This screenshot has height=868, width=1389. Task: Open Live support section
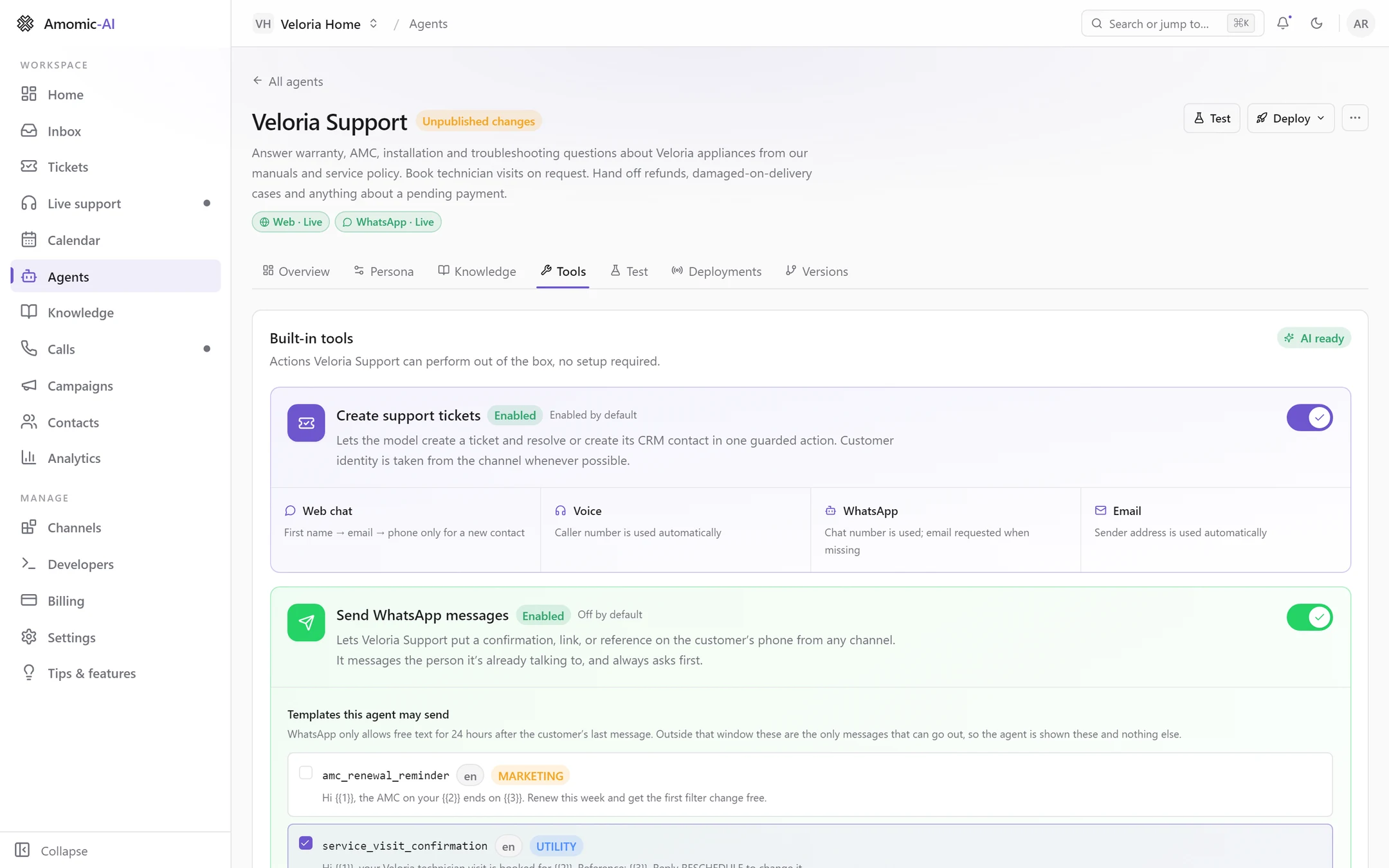116,204
